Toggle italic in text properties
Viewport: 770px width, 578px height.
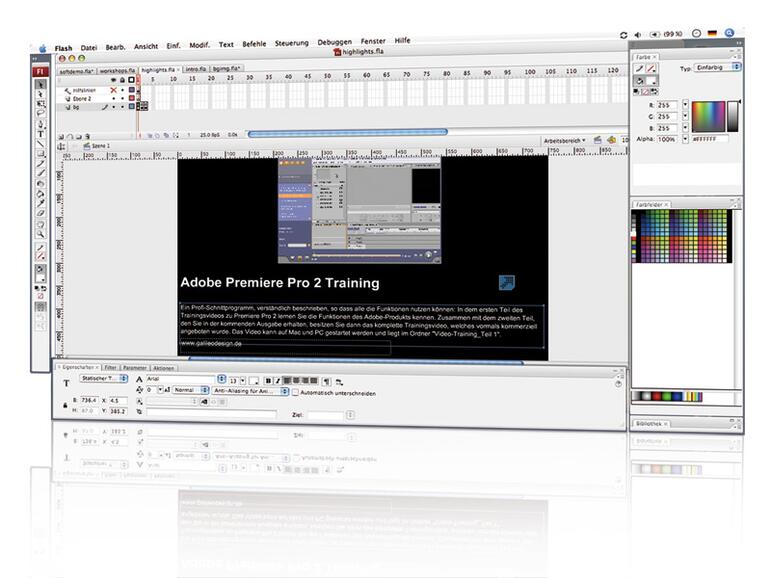(x=277, y=381)
